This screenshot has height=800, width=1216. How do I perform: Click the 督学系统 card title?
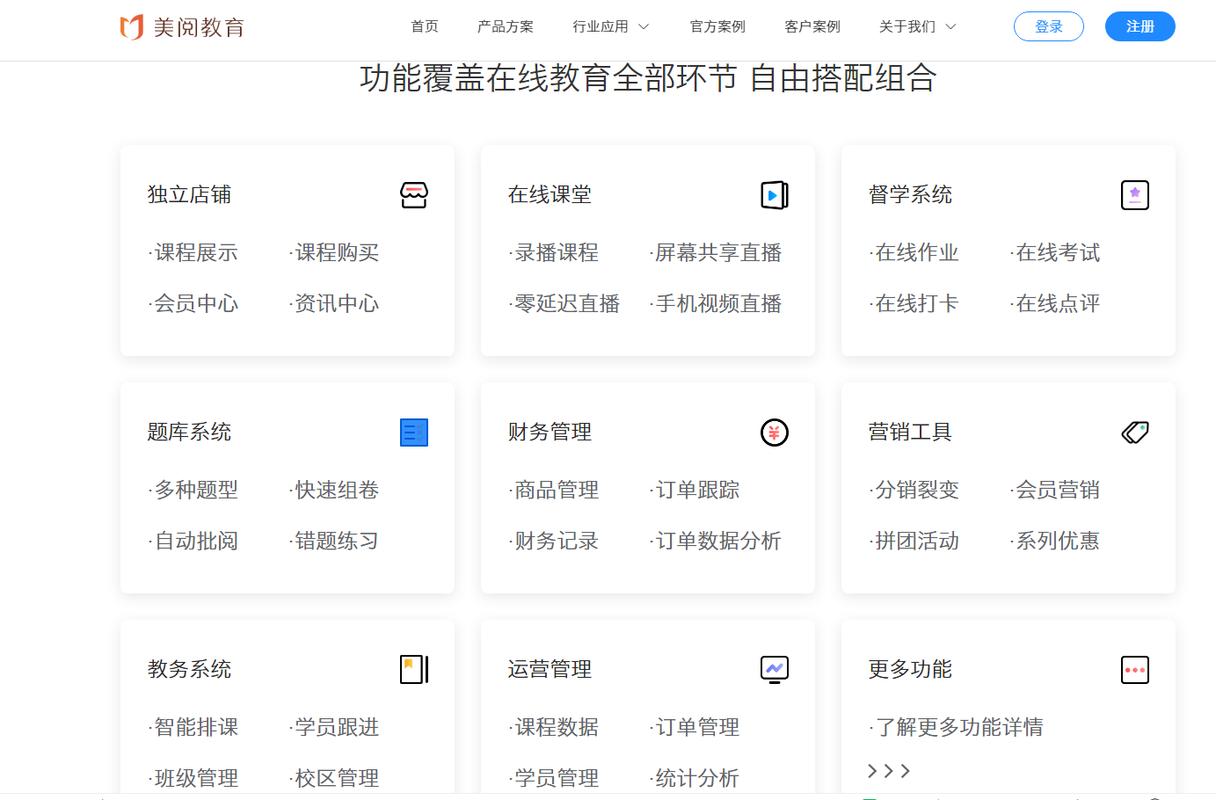click(910, 195)
